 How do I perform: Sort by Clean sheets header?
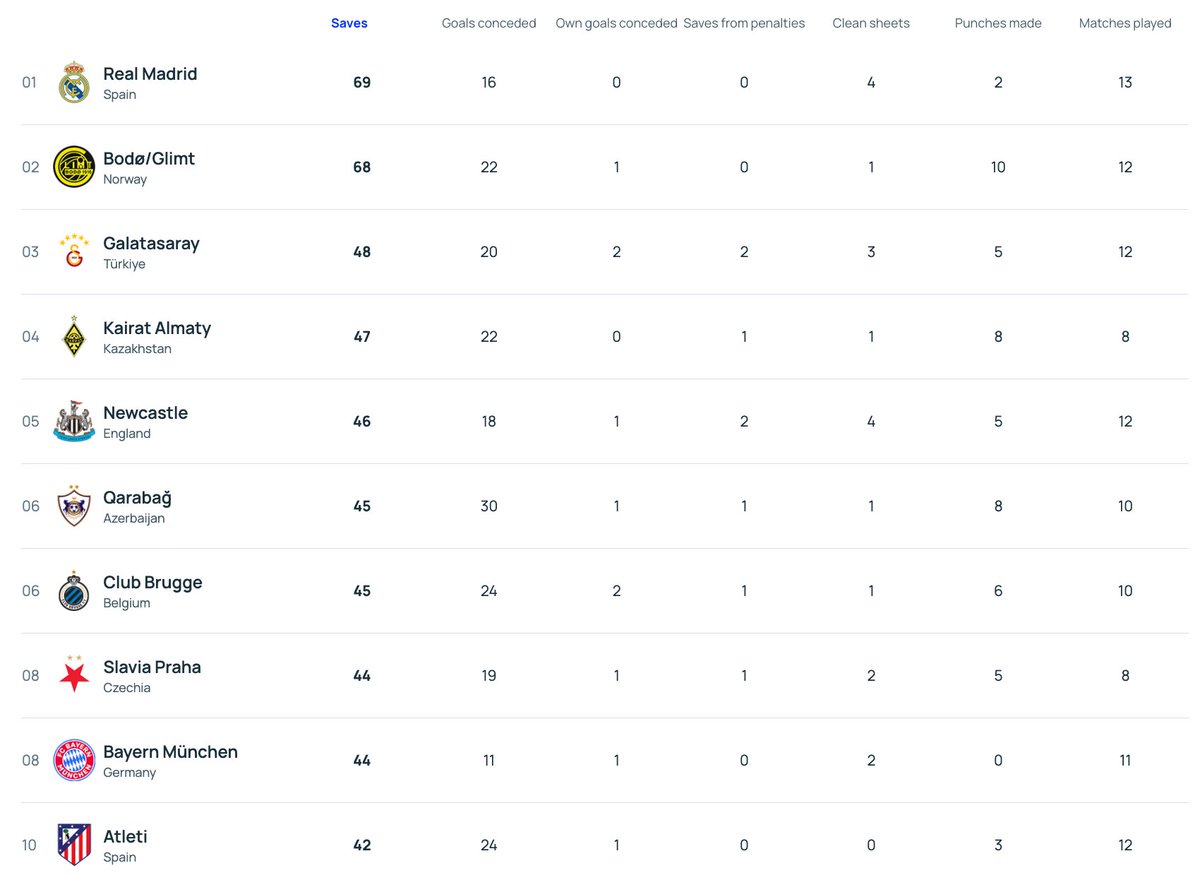pyautogui.click(x=871, y=23)
